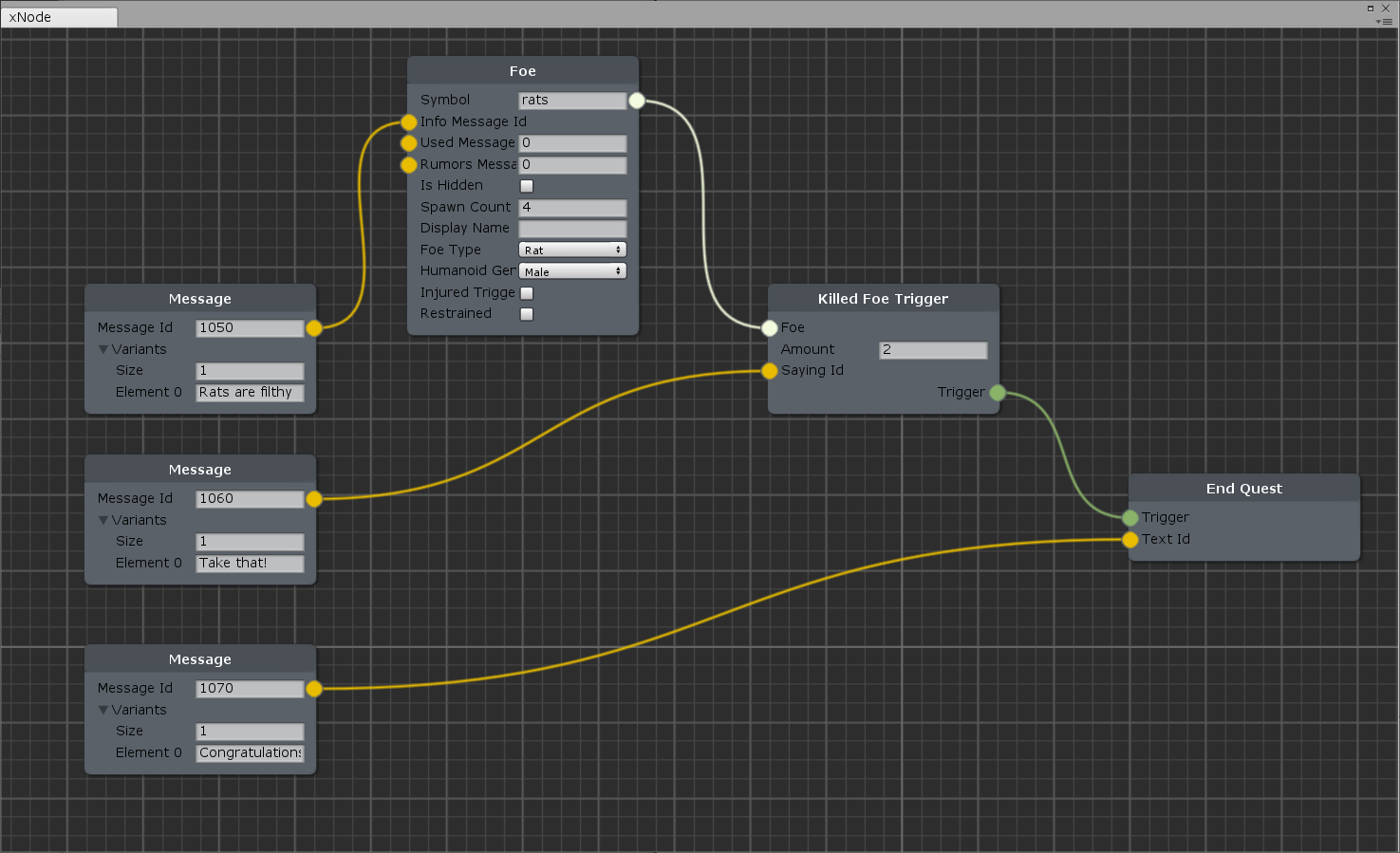Toggle the Is Hidden checkbox
The width and height of the screenshot is (1400, 853).
click(x=527, y=186)
